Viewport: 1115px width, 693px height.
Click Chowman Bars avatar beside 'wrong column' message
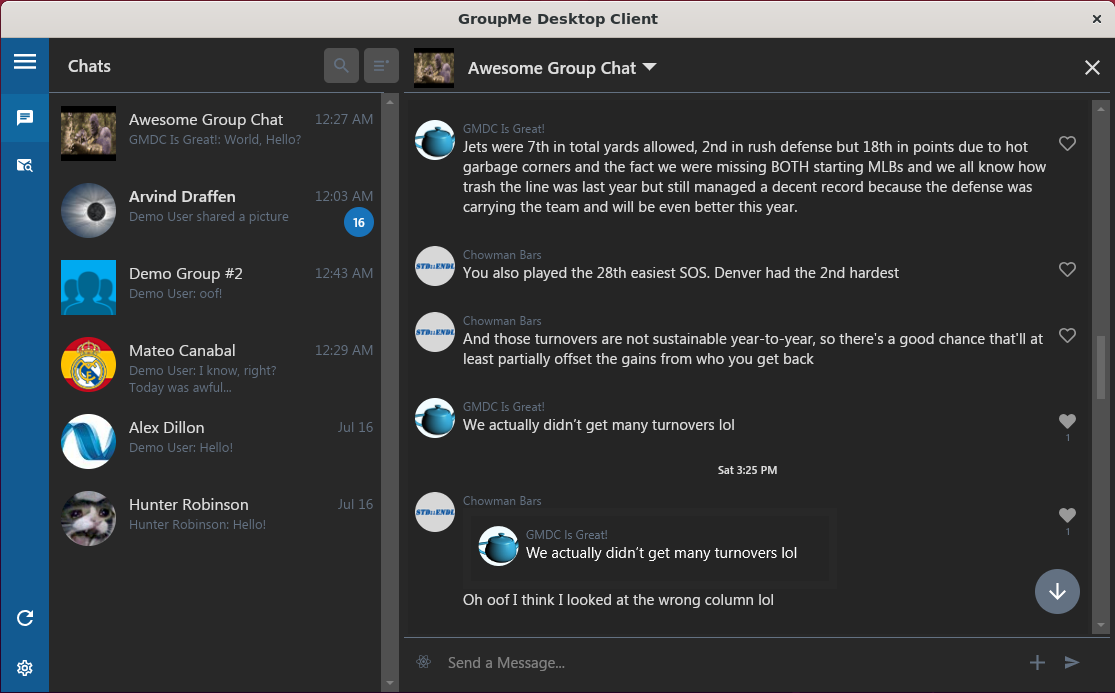(x=434, y=512)
